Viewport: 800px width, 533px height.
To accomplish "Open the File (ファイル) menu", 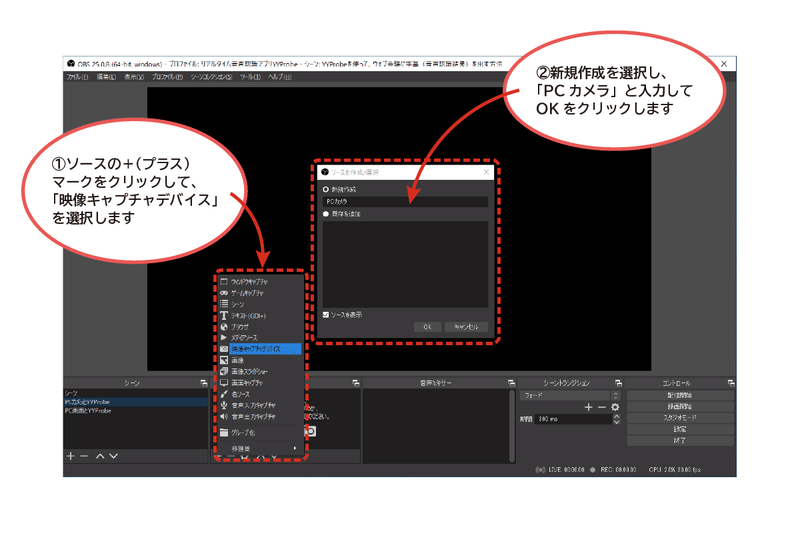I will pyautogui.click(x=77, y=77).
